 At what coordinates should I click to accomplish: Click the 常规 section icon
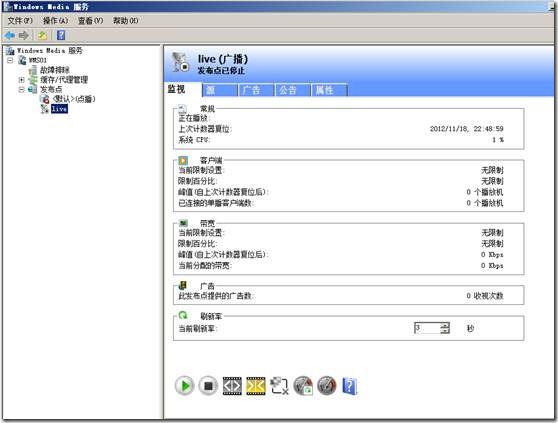tap(183, 109)
